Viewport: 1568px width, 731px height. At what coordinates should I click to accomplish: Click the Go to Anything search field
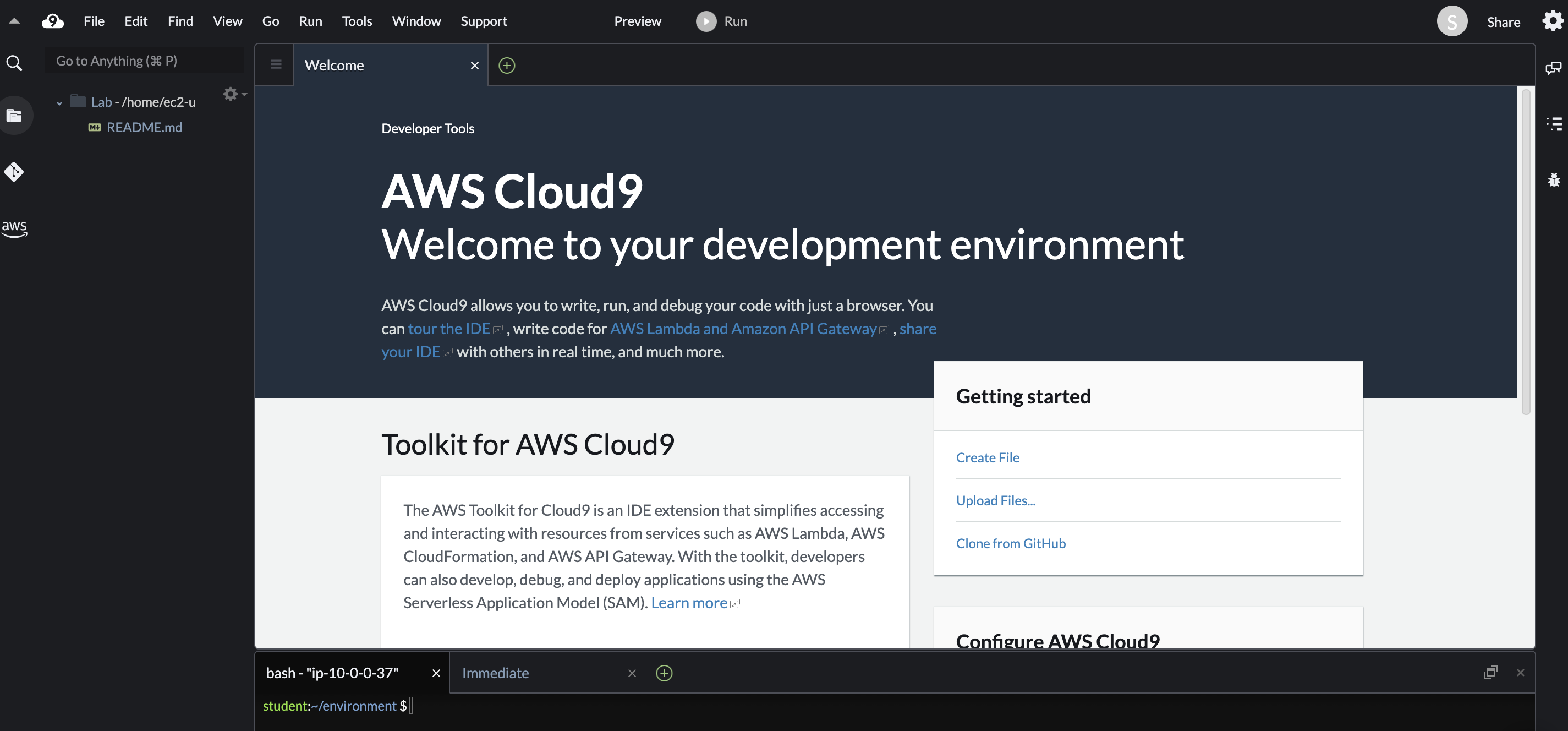point(145,61)
